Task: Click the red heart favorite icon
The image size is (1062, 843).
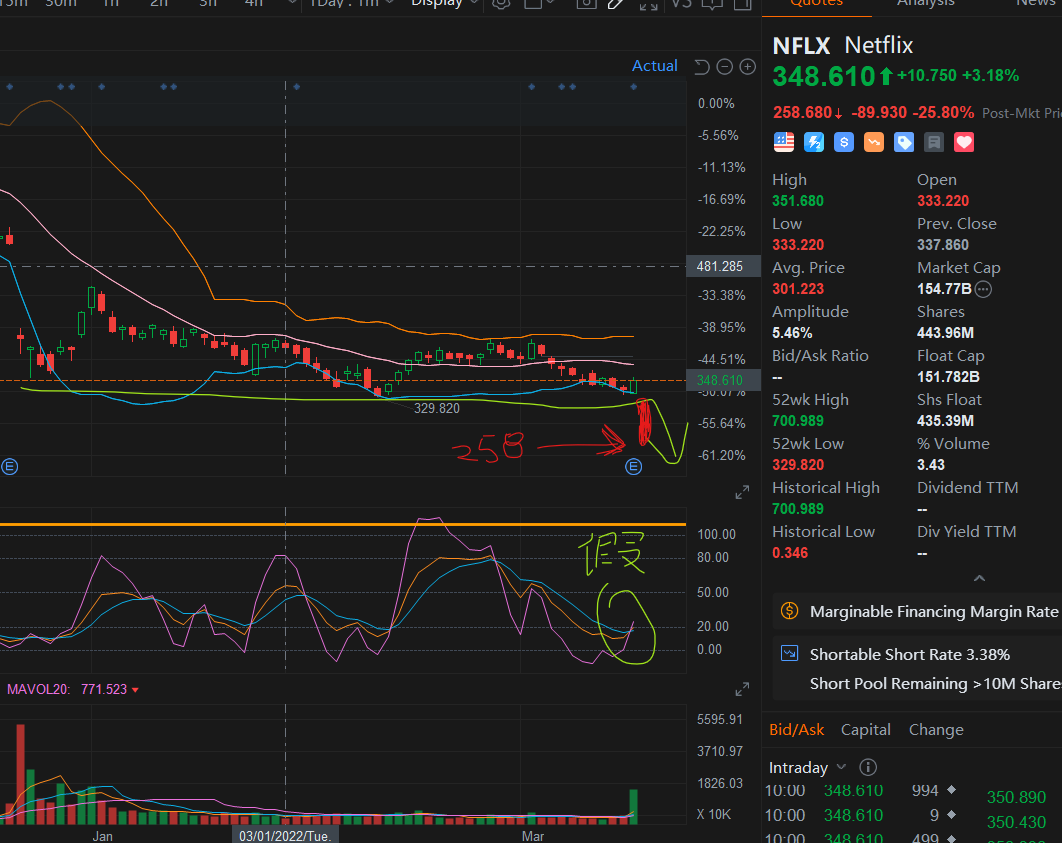Action: pos(964,142)
